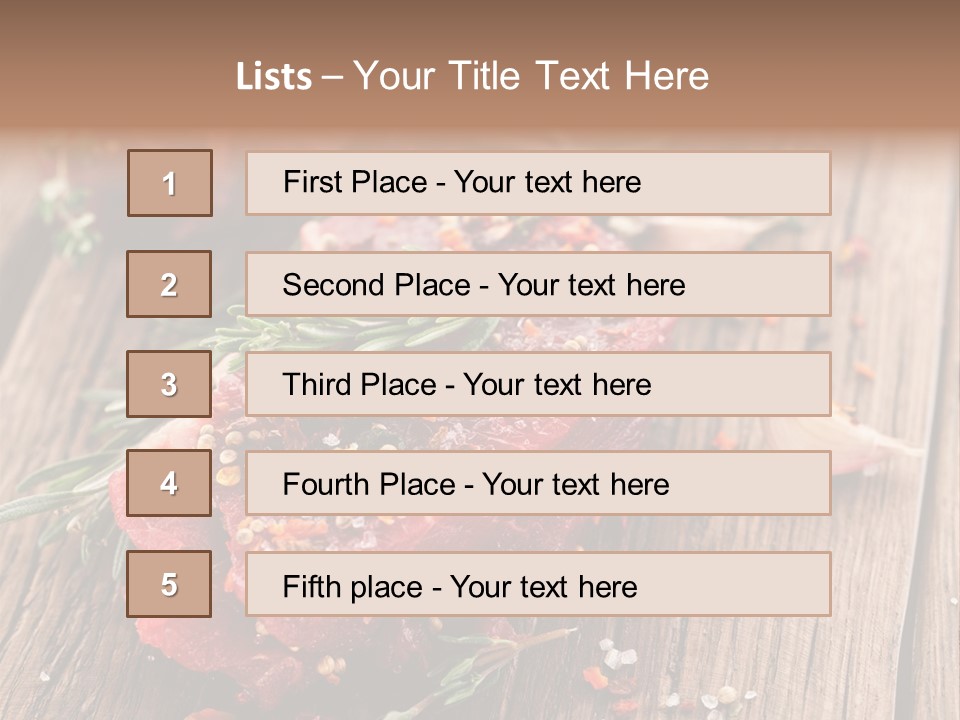Select the Second Place text box

(x=538, y=284)
